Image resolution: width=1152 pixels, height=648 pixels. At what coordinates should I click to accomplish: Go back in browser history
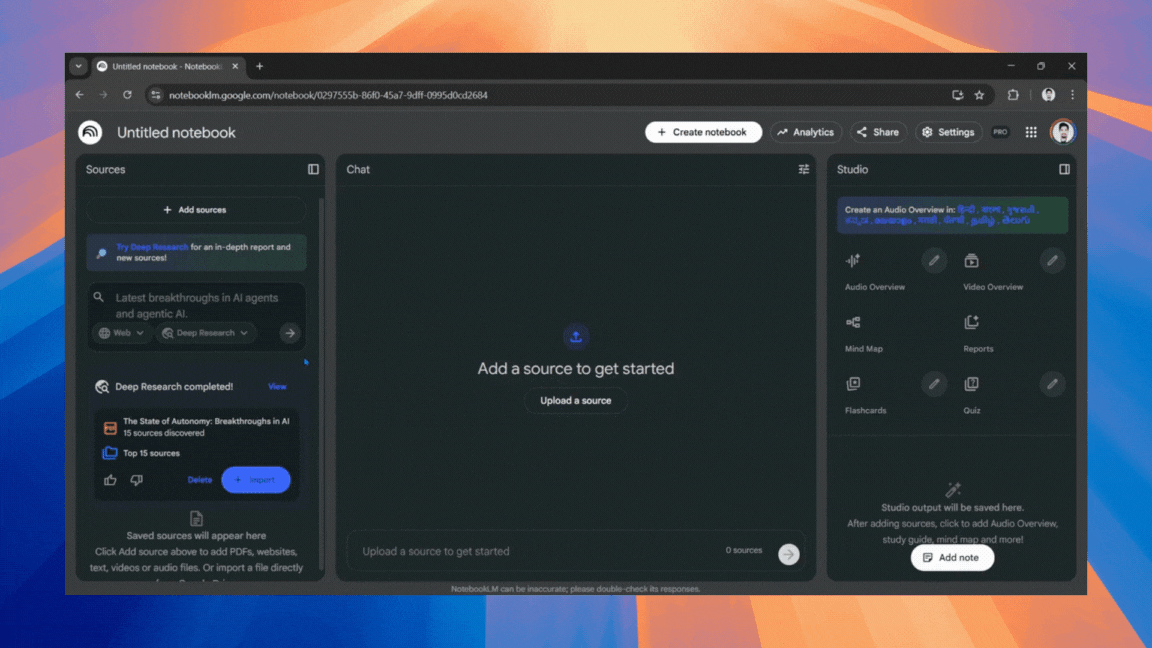[79, 95]
